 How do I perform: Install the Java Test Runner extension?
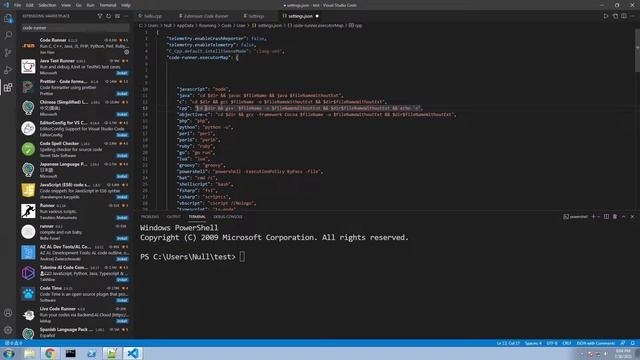[x=122, y=73]
